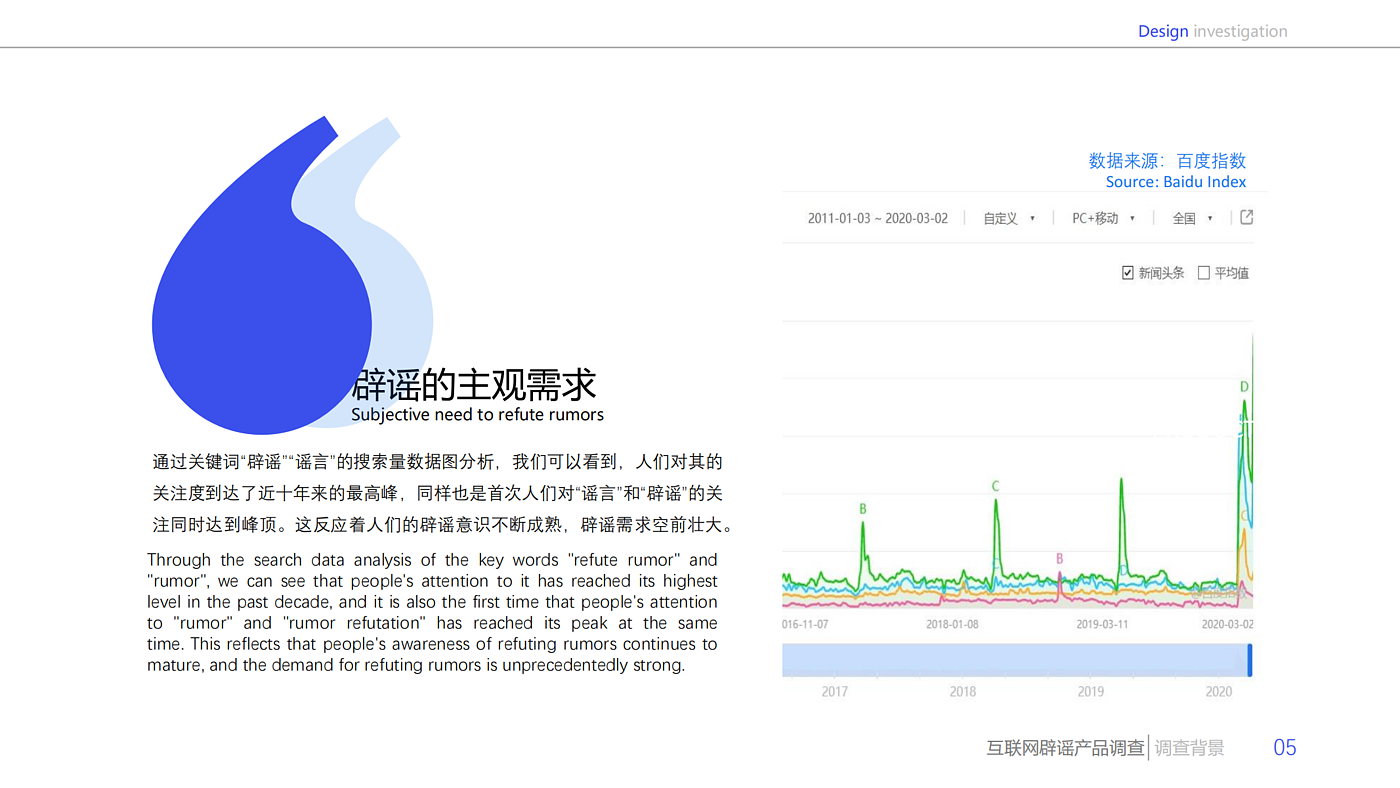Viewport: 1400px width, 788px height.
Task: Enable the 平均值 checkbox
Action: (1204, 273)
